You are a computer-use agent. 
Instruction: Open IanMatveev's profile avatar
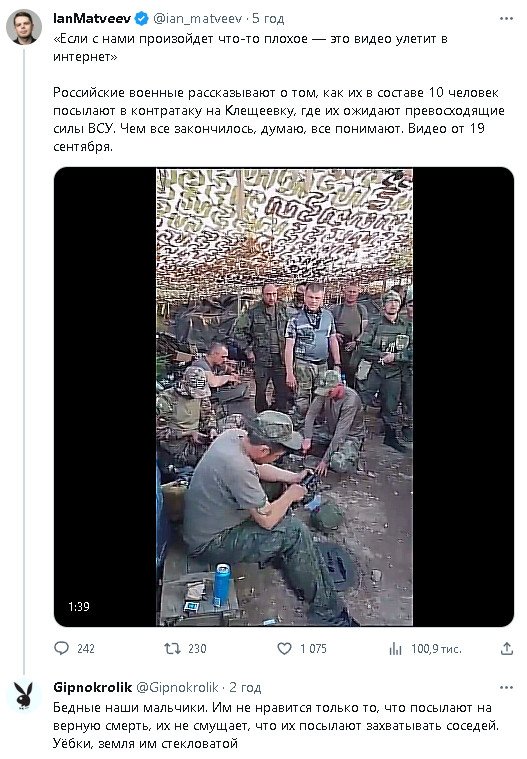click(x=24, y=27)
